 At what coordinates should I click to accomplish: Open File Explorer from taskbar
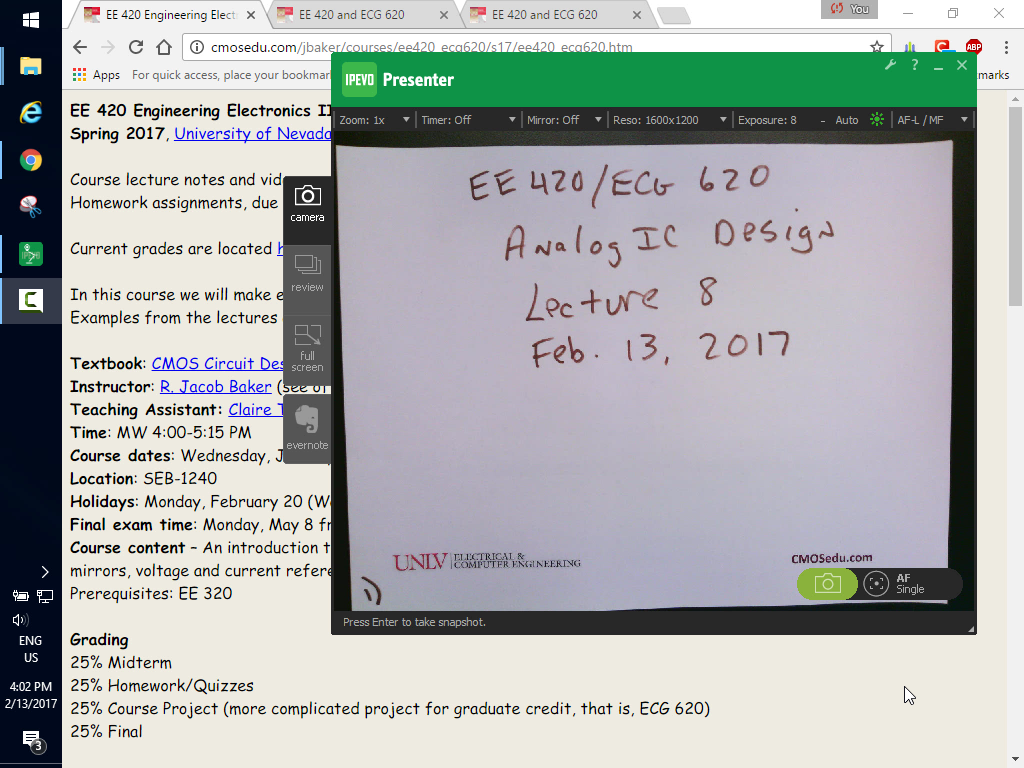(31, 66)
